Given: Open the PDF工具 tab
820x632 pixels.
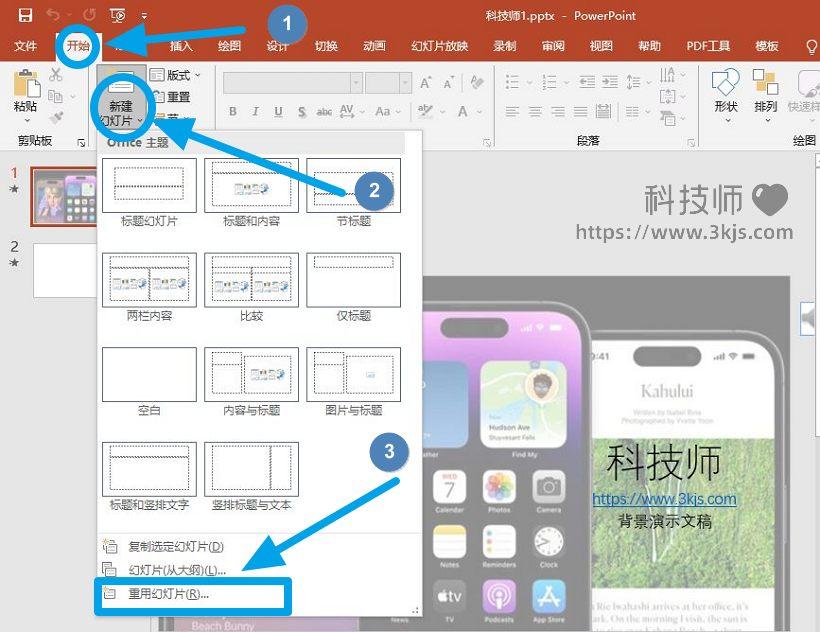Looking at the screenshot, I should click(x=708, y=46).
